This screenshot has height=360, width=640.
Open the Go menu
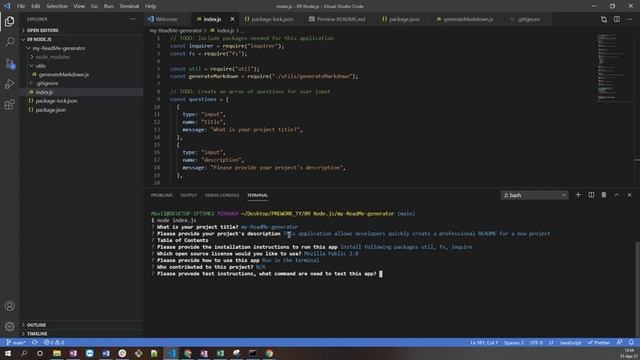[94, 6]
